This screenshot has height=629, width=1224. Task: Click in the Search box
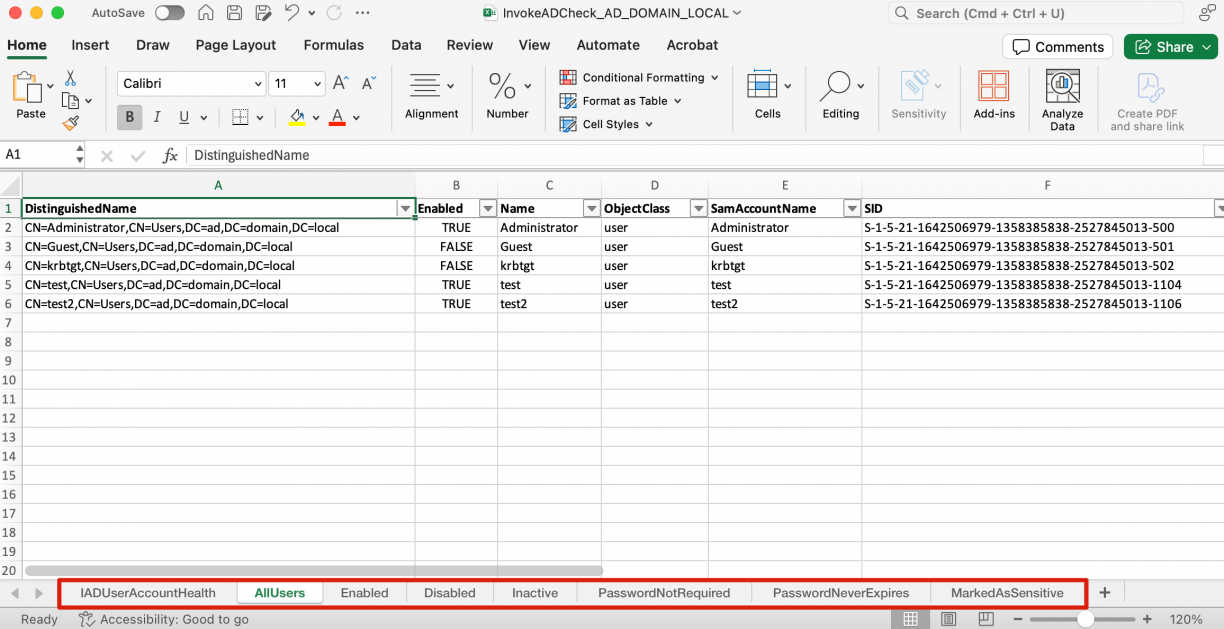coord(1035,13)
